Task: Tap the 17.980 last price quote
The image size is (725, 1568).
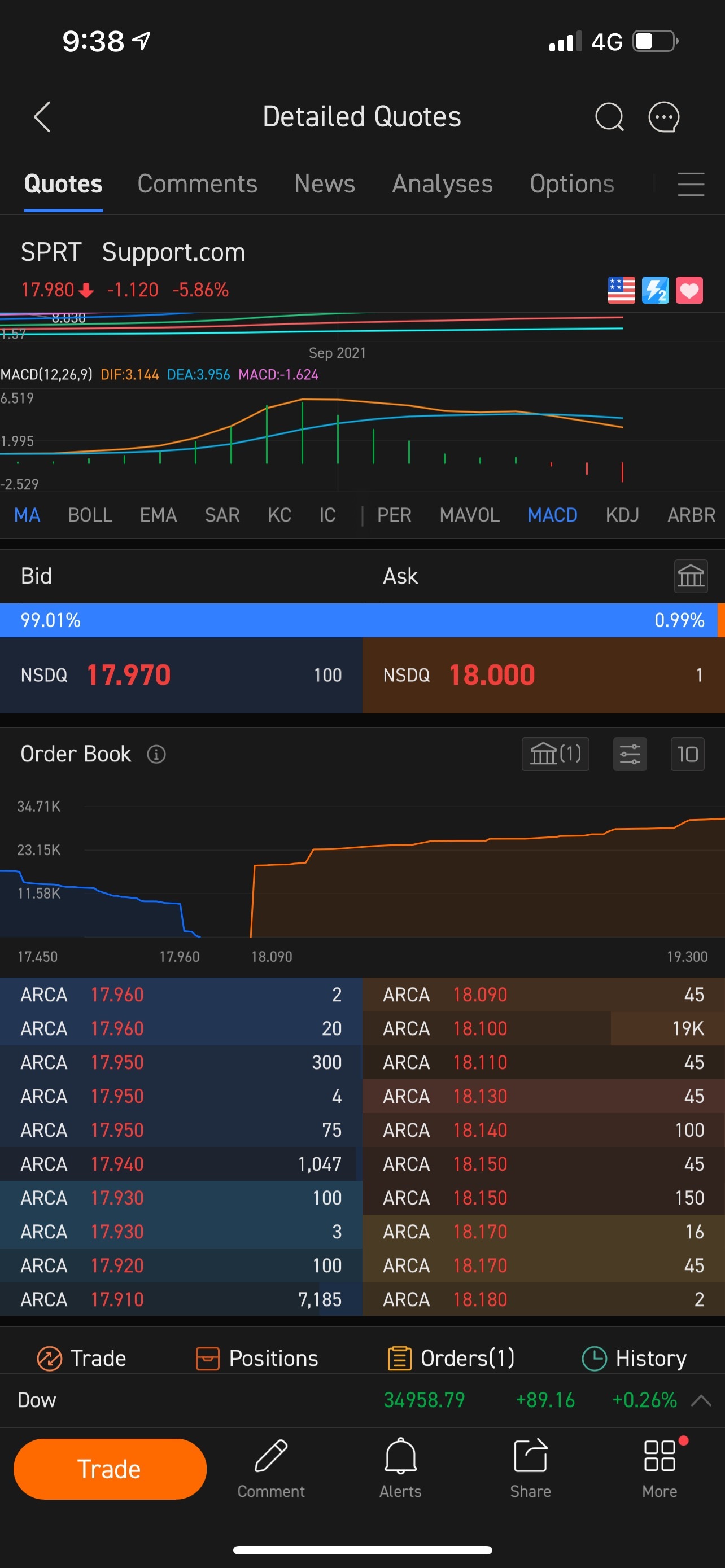Action: click(47, 290)
